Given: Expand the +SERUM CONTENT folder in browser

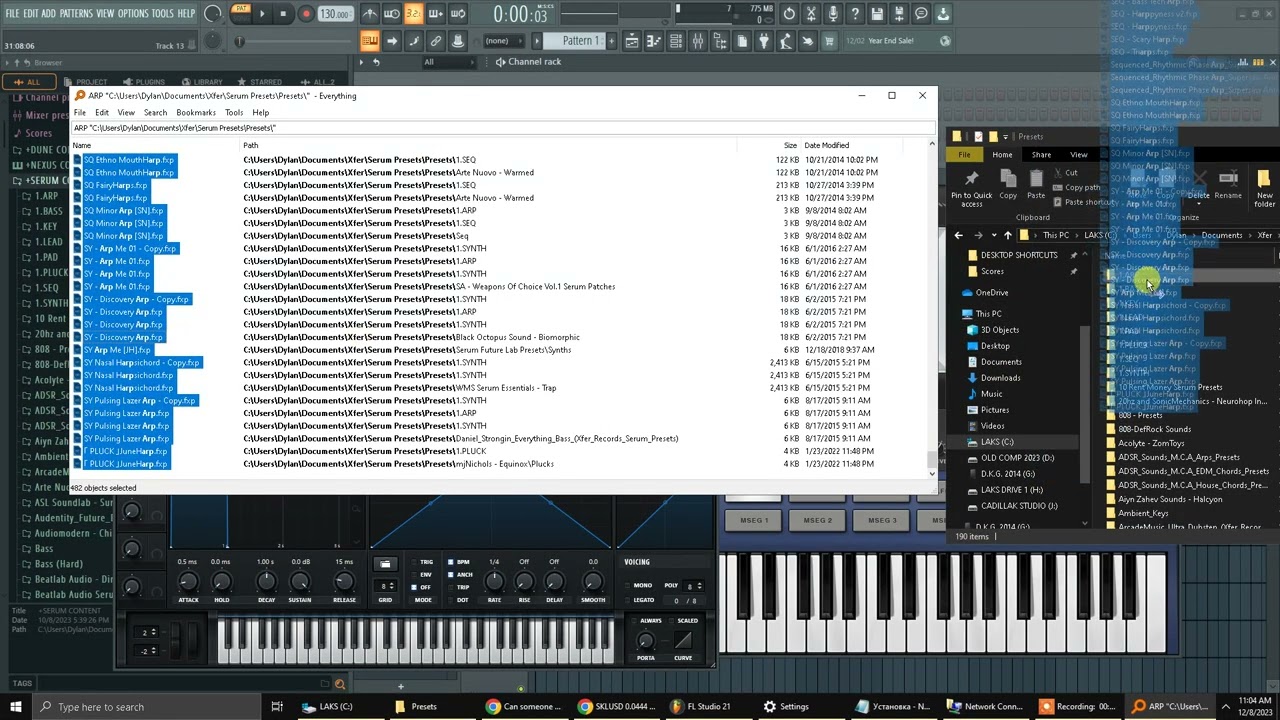Looking at the screenshot, I should 42,181.
